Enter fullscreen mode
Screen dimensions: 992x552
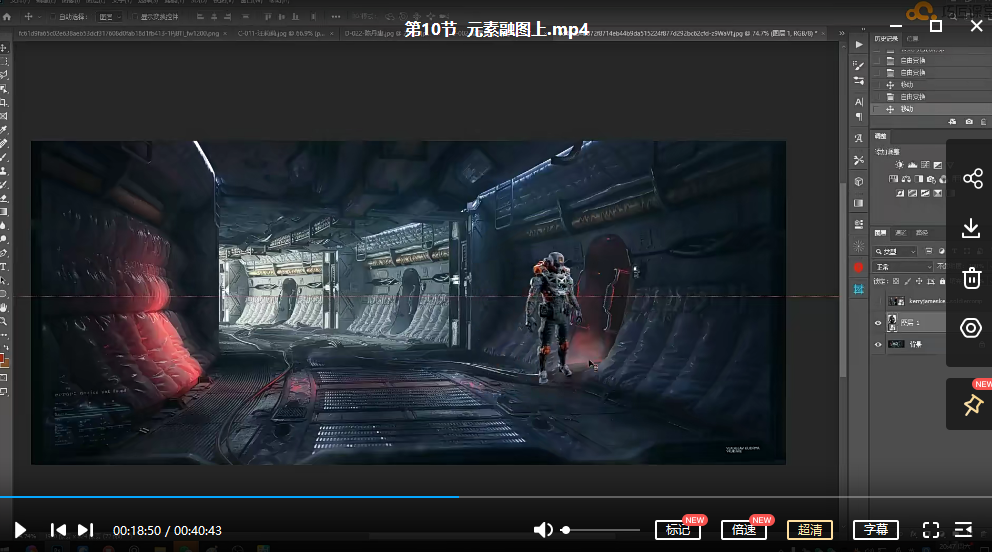[x=930, y=530]
